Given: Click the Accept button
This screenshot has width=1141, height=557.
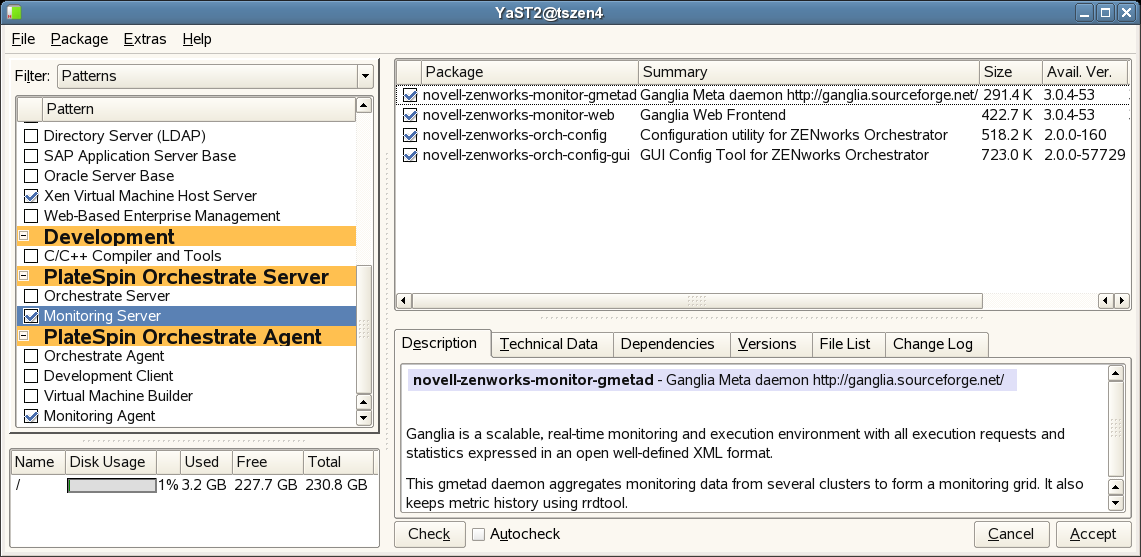Looking at the screenshot, I should (x=1093, y=534).
